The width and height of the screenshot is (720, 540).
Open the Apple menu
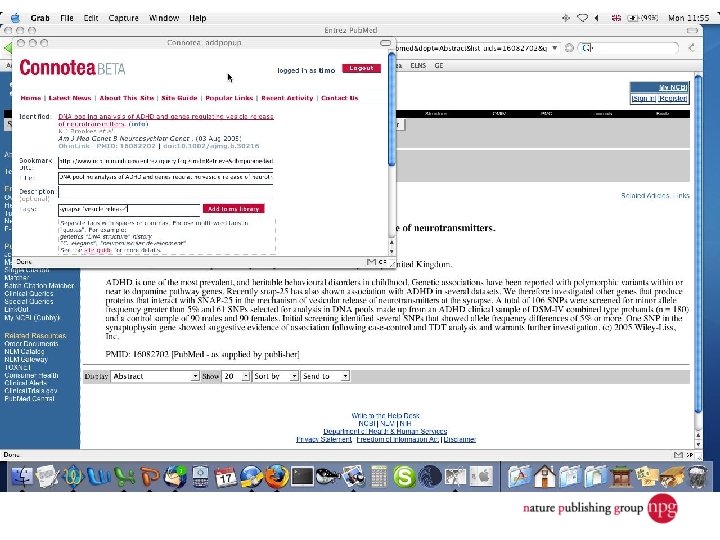click(16, 18)
